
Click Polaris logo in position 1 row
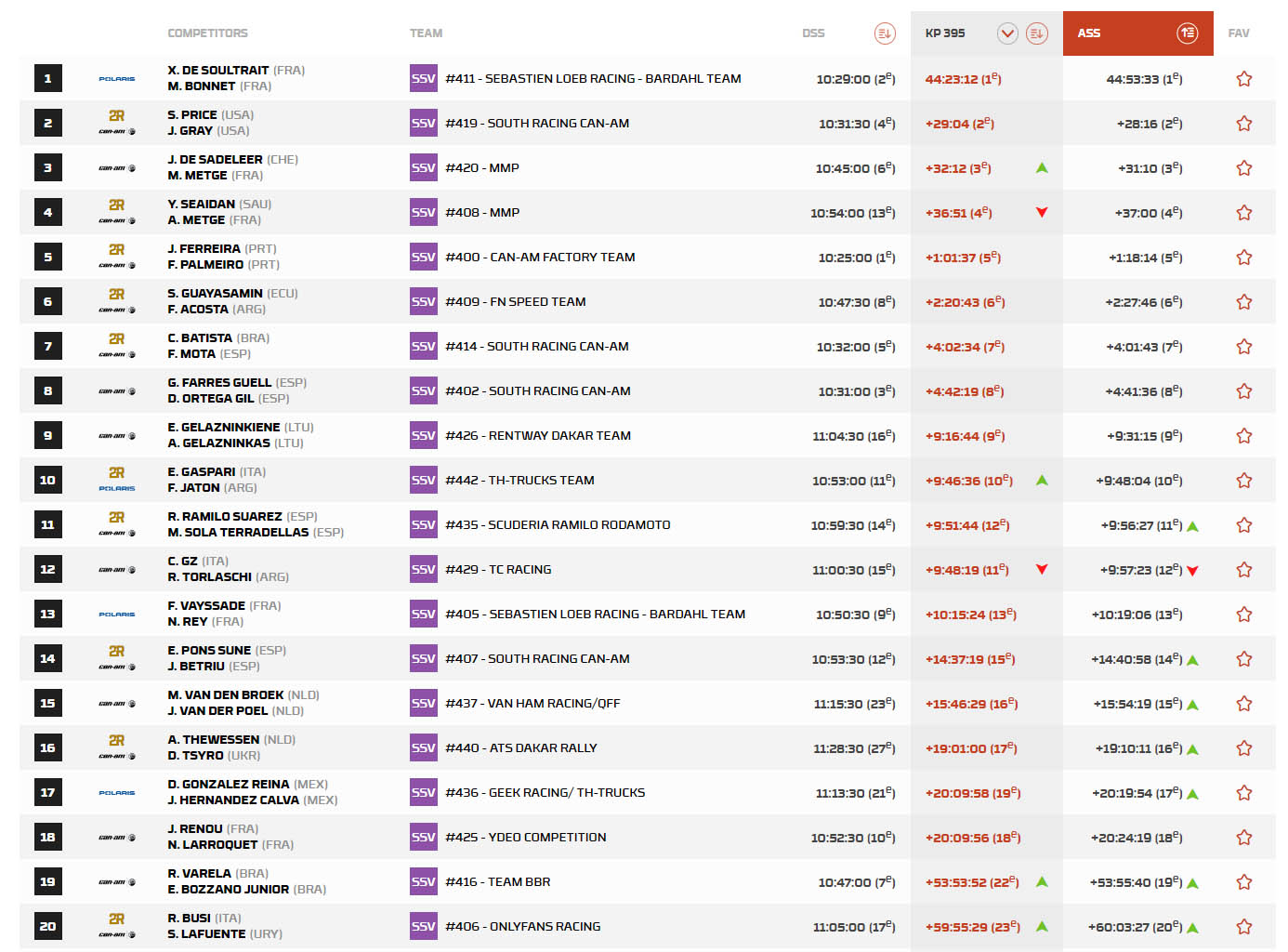pyautogui.click(x=117, y=79)
